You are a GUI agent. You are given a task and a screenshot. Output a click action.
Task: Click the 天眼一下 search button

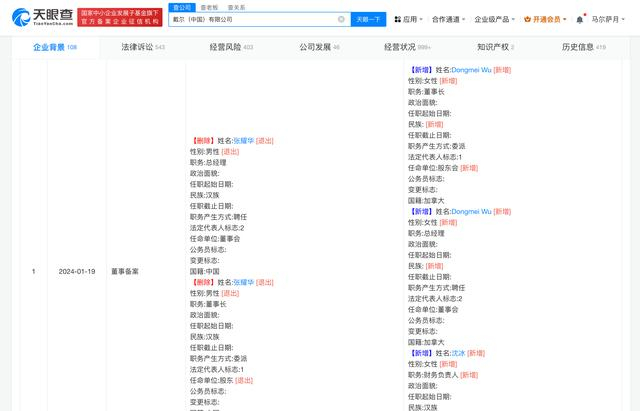(x=369, y=19)
